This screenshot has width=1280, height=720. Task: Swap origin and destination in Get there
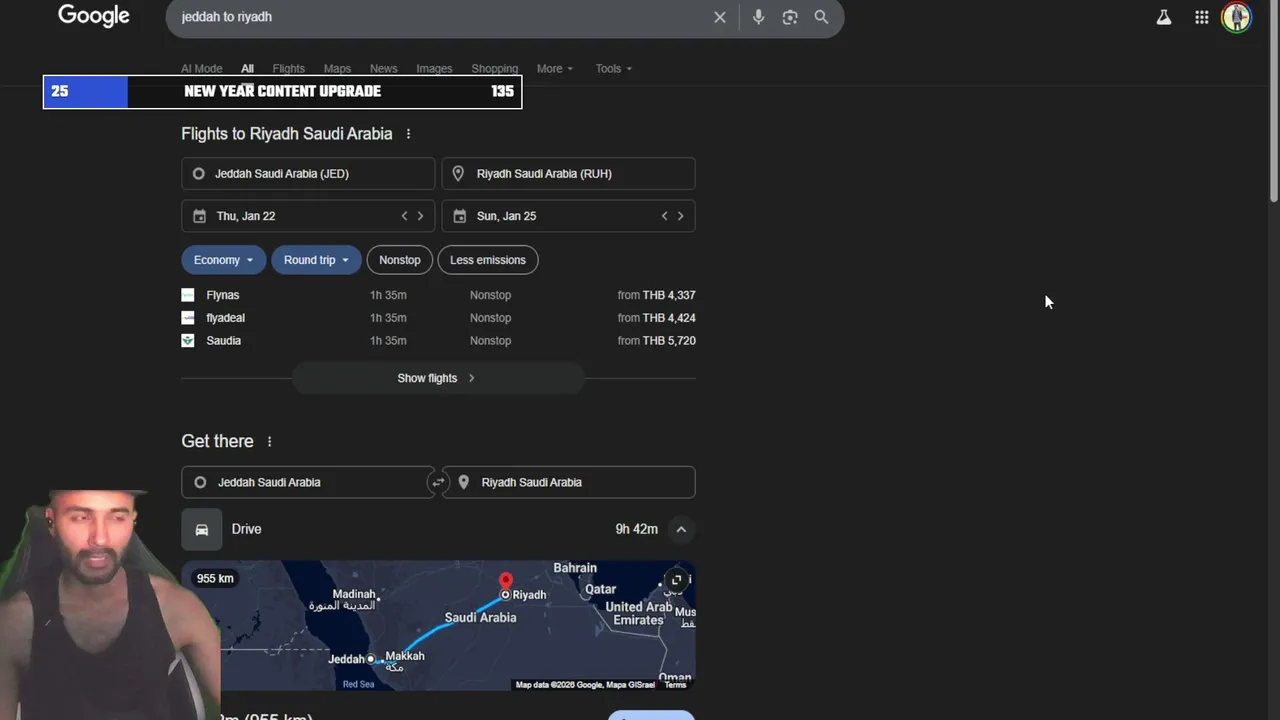coord(437,482)
